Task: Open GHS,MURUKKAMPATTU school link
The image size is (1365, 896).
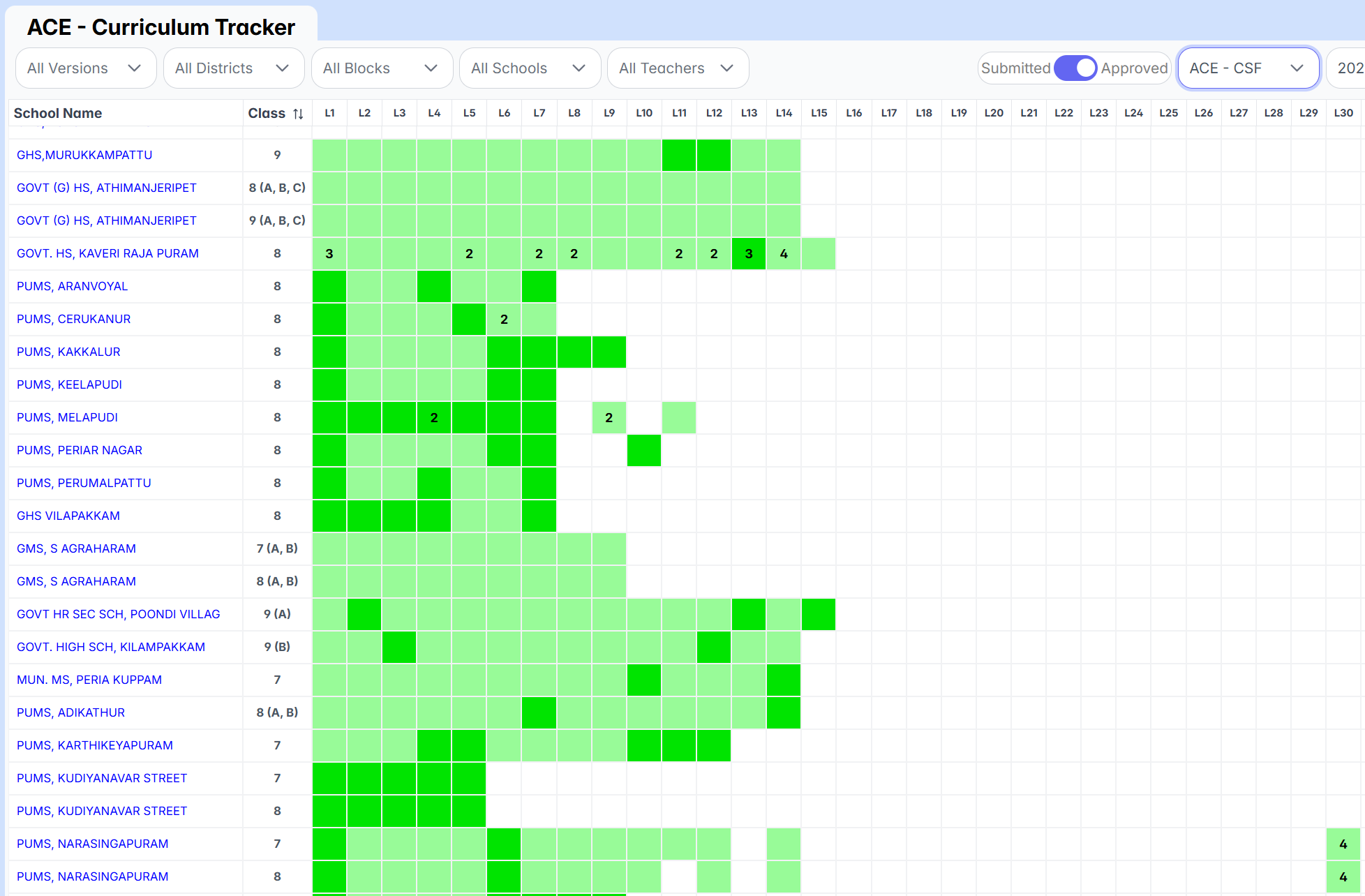Action: (x=84, y=155)
